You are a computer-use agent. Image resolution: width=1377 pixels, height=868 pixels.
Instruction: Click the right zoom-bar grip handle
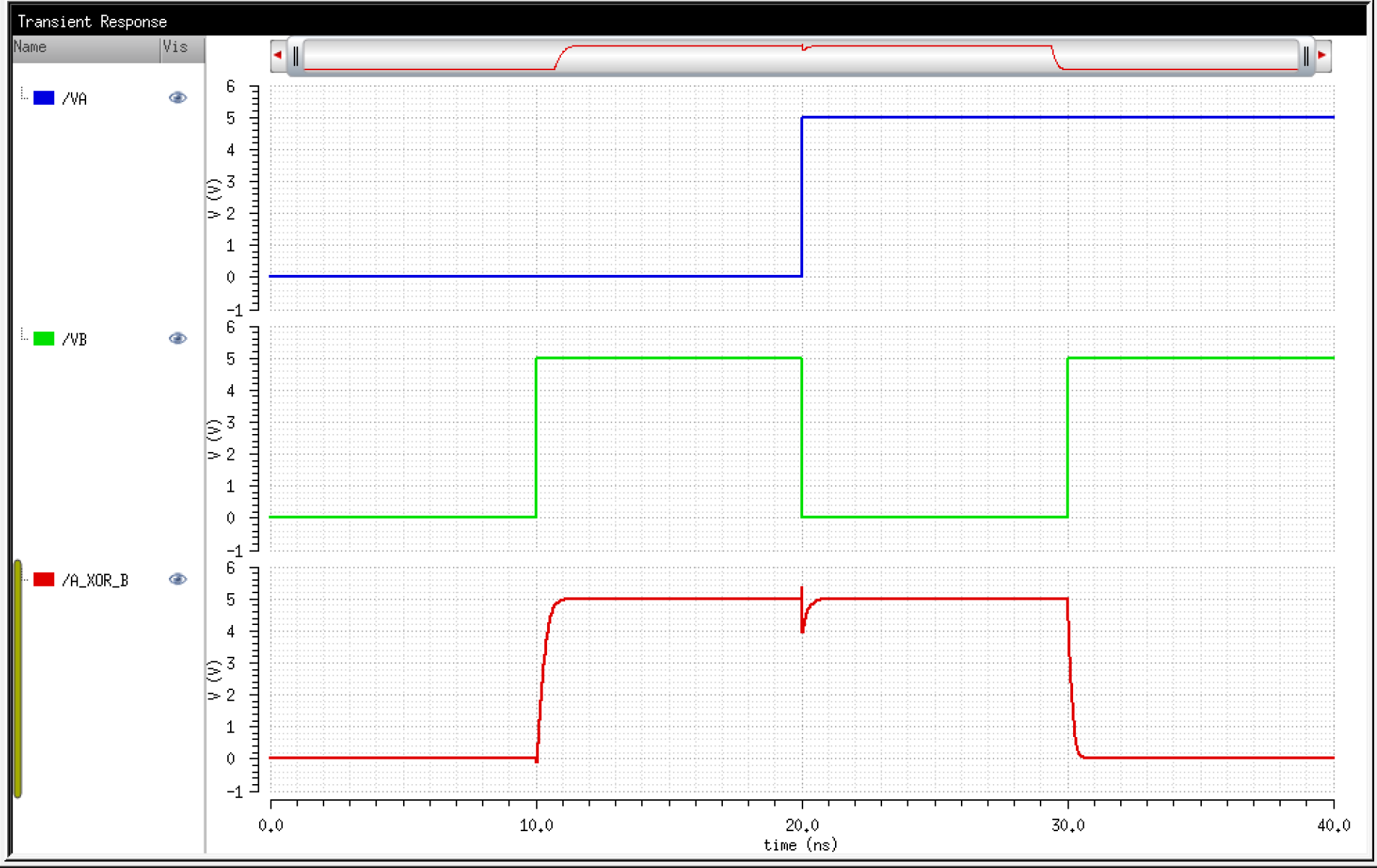coord(1306,56)
